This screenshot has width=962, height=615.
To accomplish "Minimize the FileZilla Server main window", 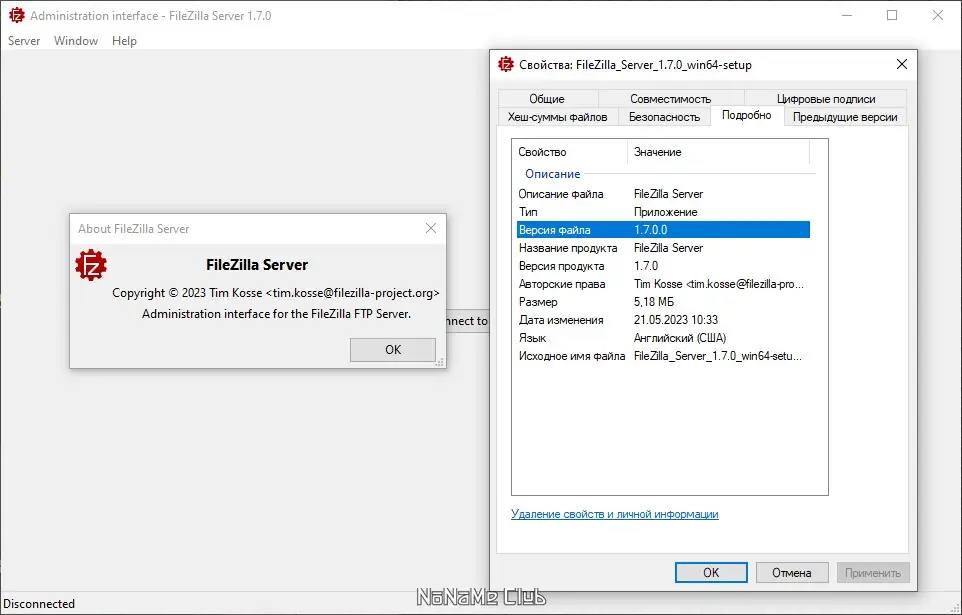I will [847, 15].
